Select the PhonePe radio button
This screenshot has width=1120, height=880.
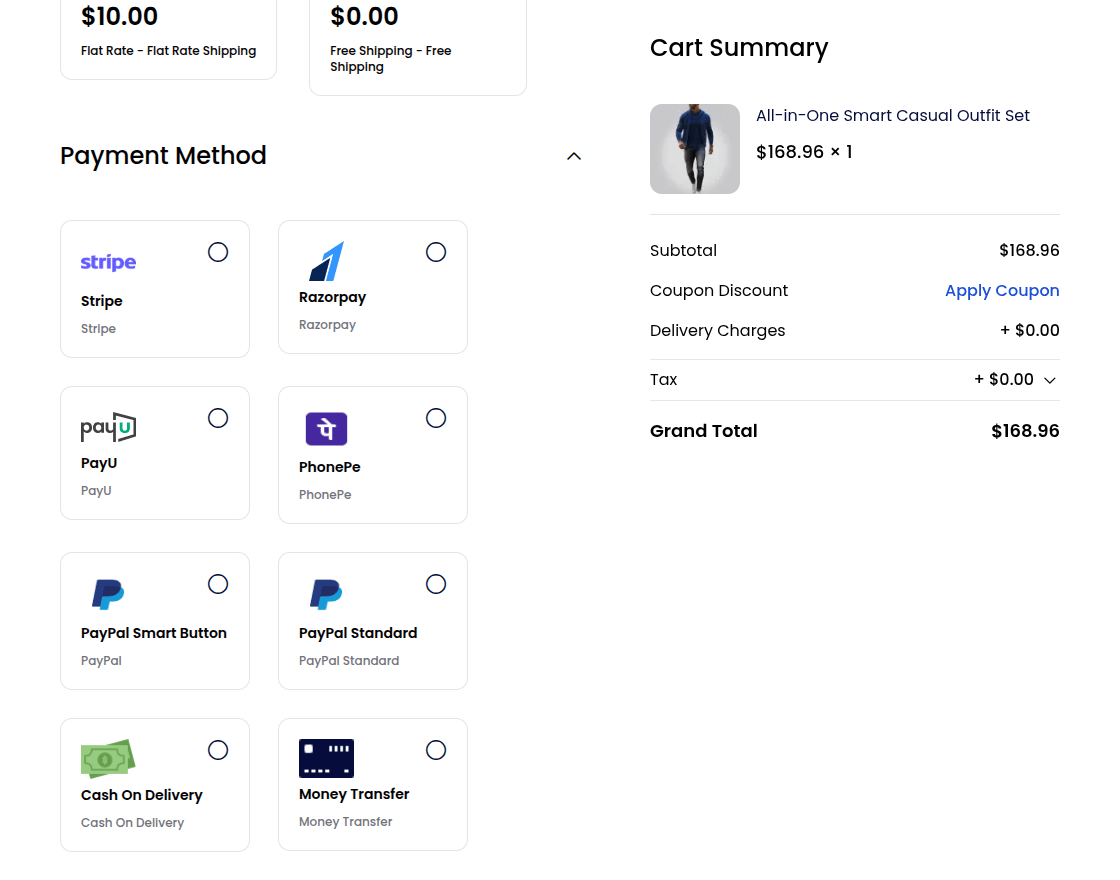pos(436,418)
